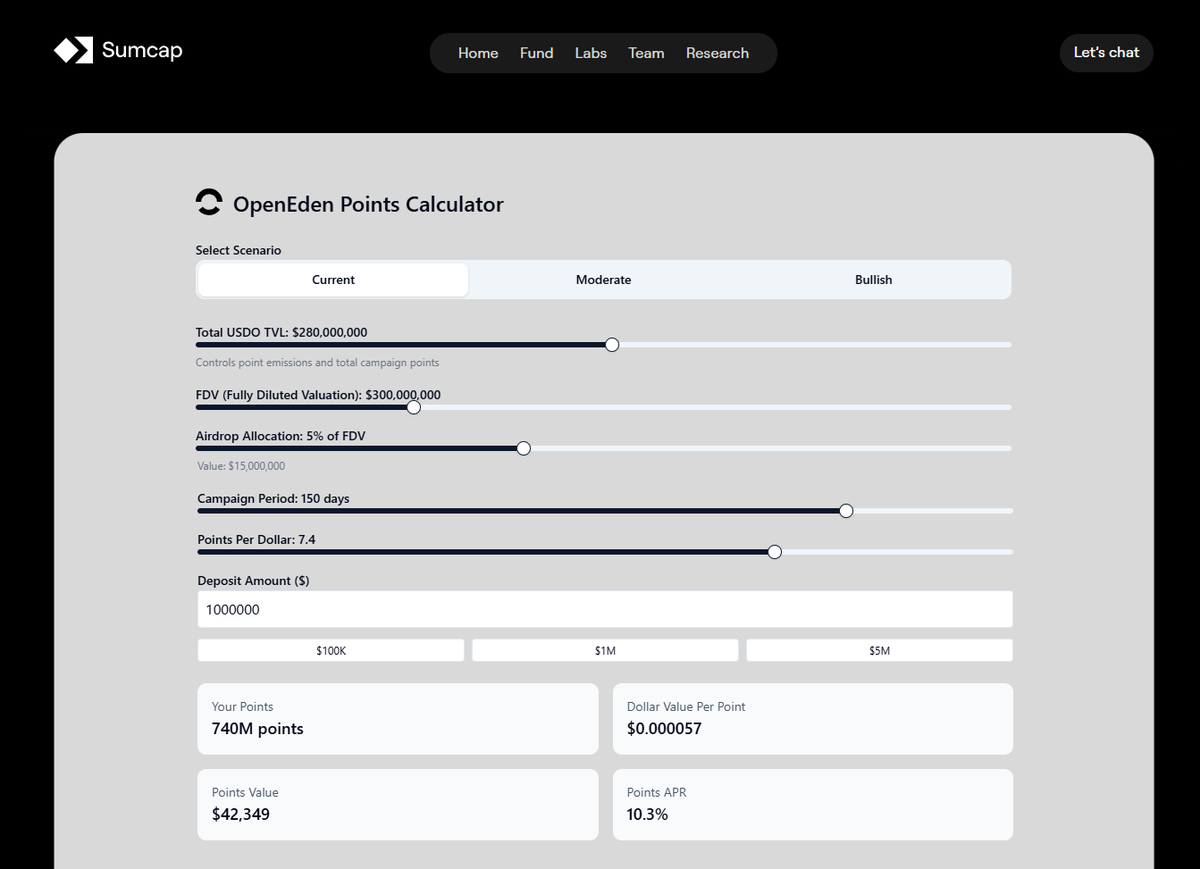This screenshot has width=1200, height=869.
Task: Click 'Controls point emissions and total campaign points'
Action: coord(317,363)
